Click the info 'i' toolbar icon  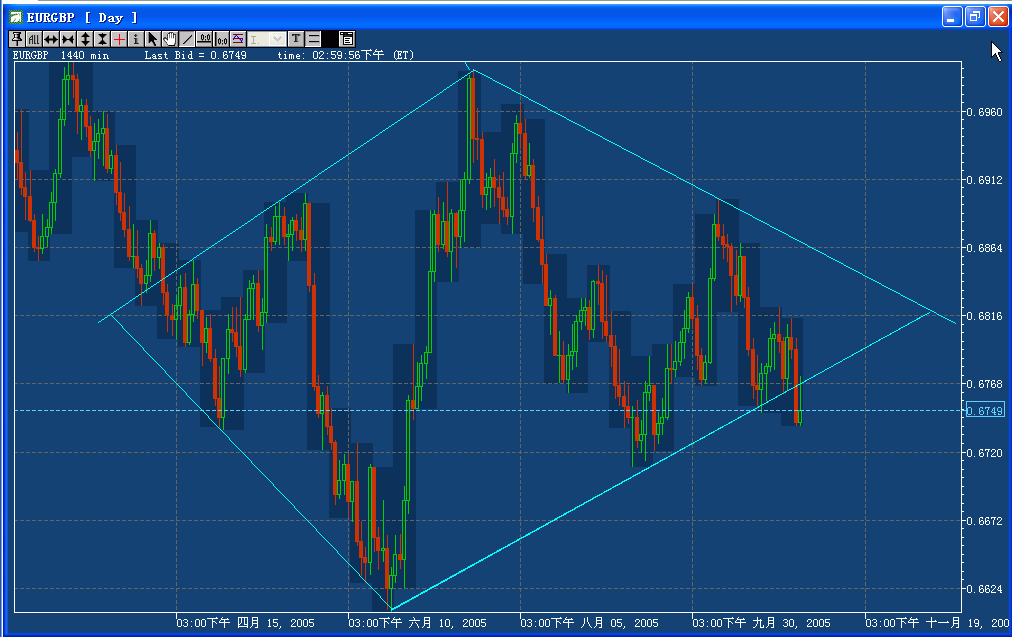136,39
